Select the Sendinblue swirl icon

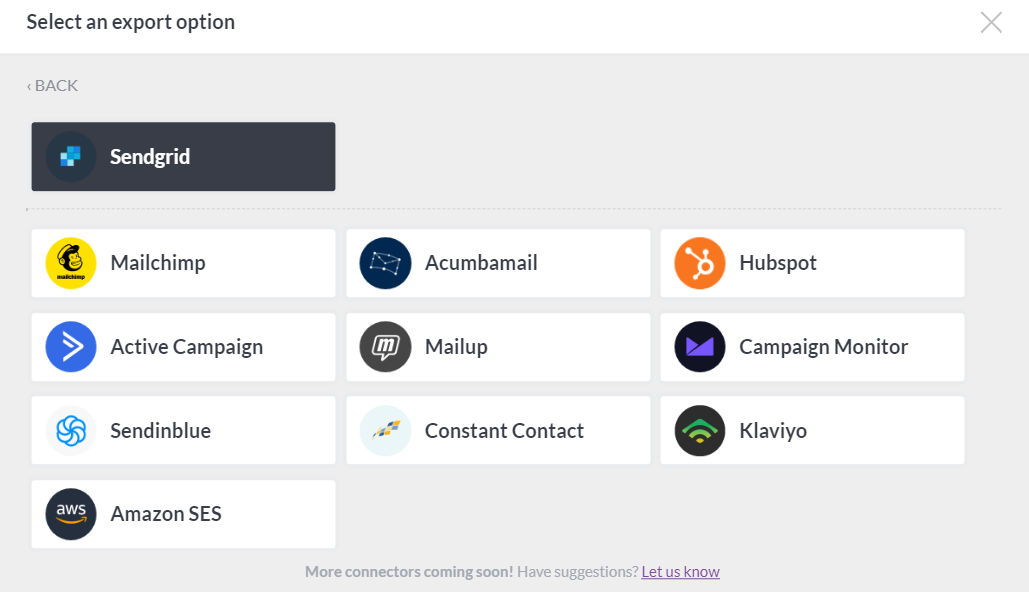70,430
